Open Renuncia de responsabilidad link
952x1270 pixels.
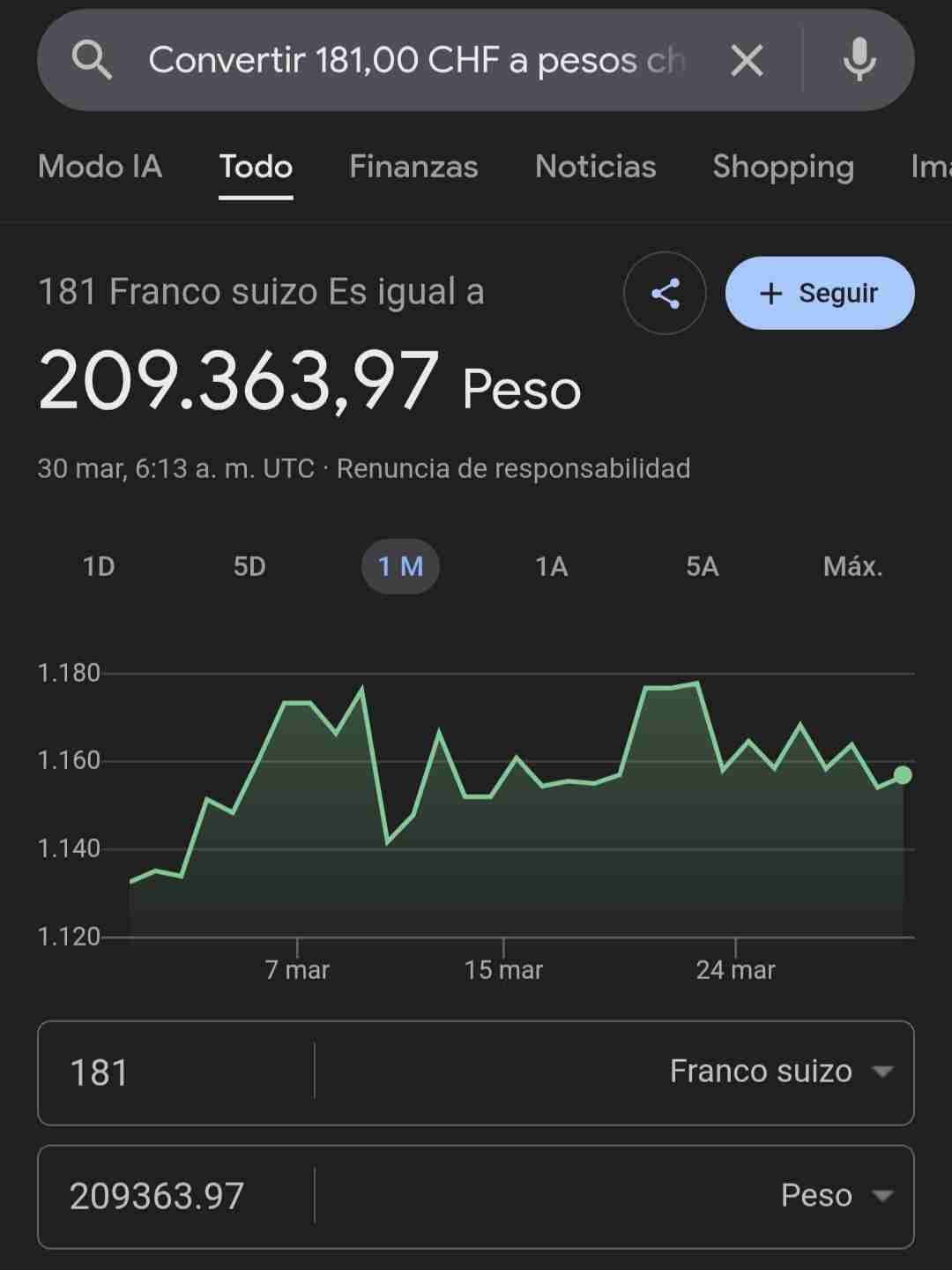[513, 468]
